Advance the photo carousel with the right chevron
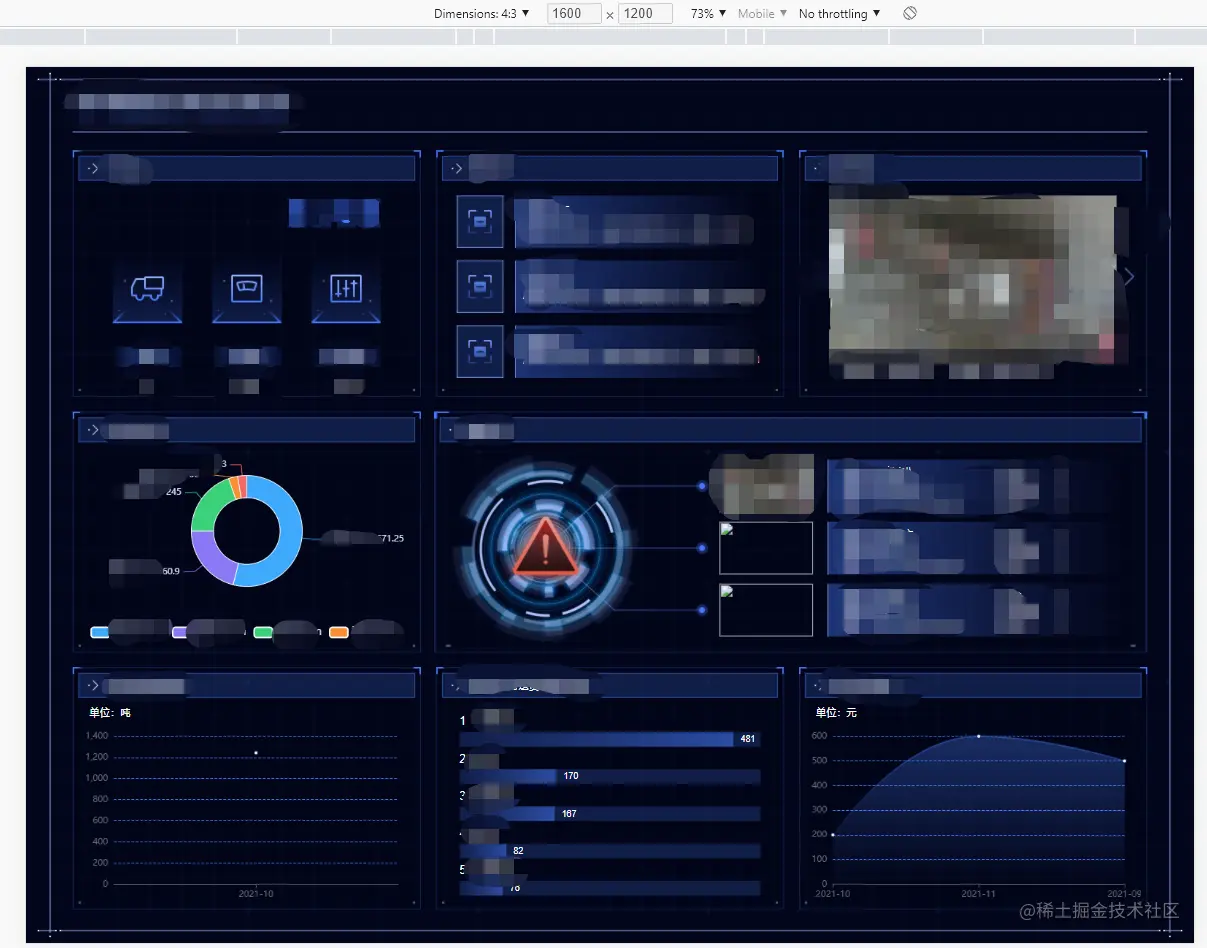 click(1129, 277)
